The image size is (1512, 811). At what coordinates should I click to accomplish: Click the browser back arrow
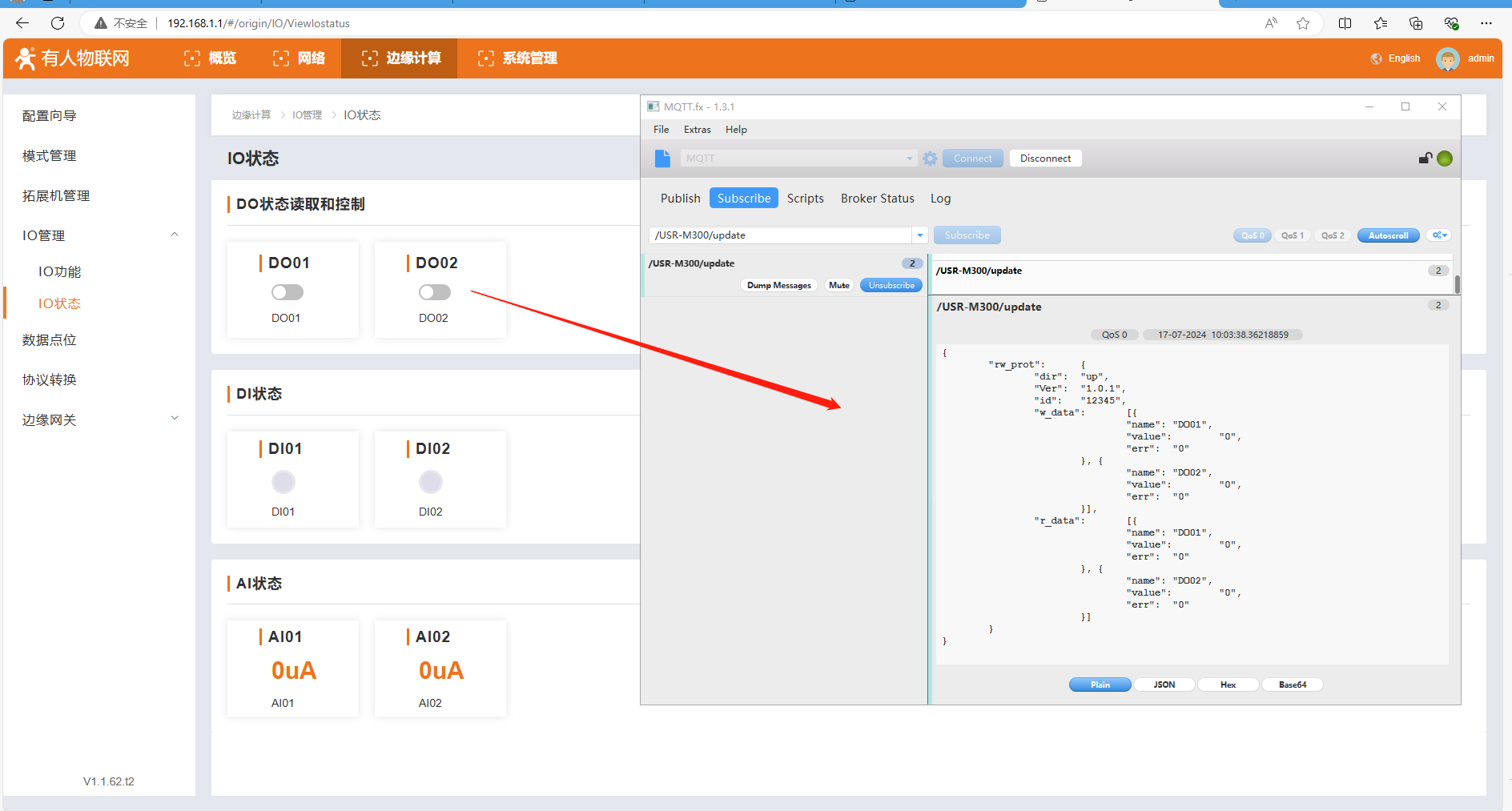(x=22, y=23)
